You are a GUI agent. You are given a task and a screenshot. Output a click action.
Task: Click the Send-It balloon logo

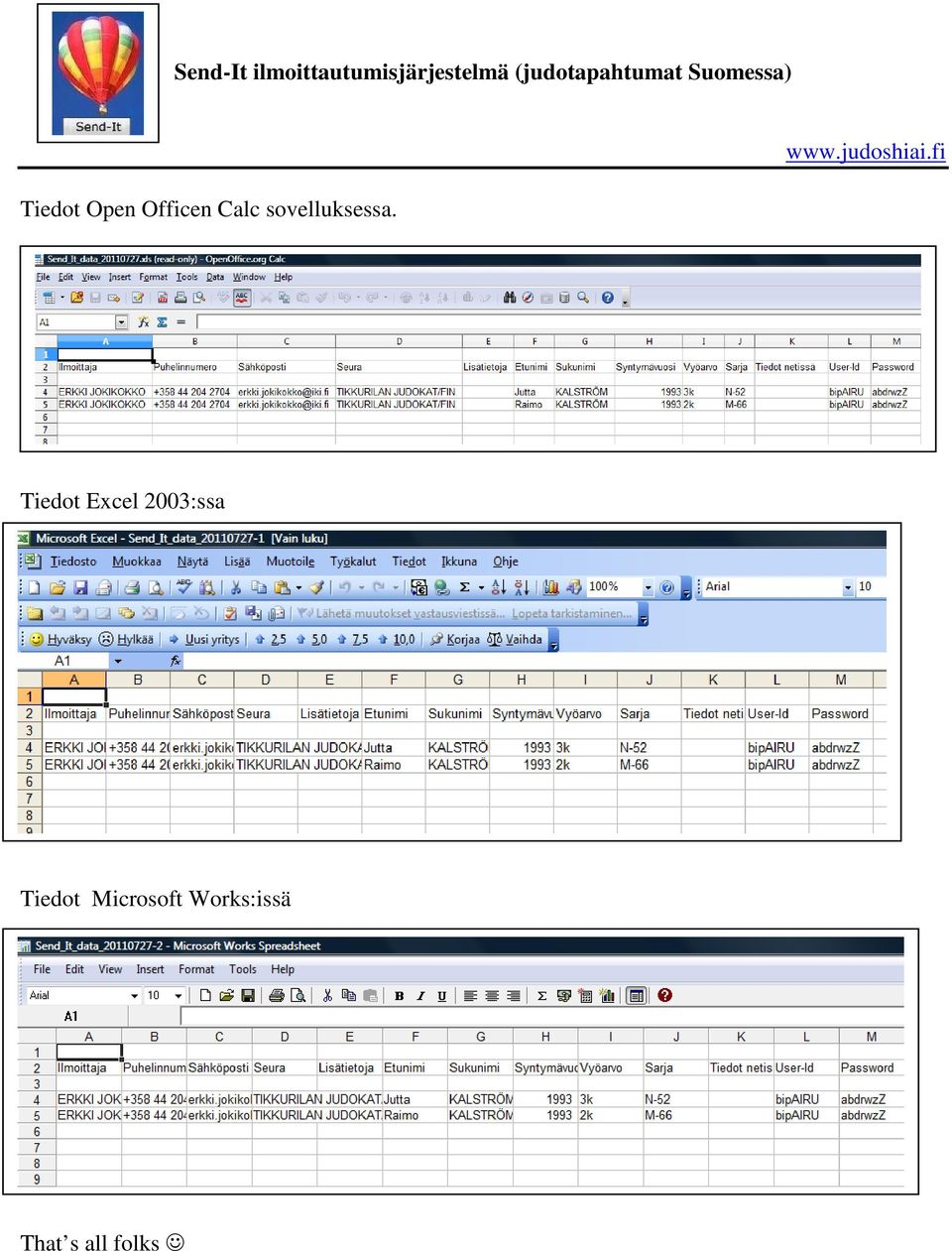click(x=98, y=73)
